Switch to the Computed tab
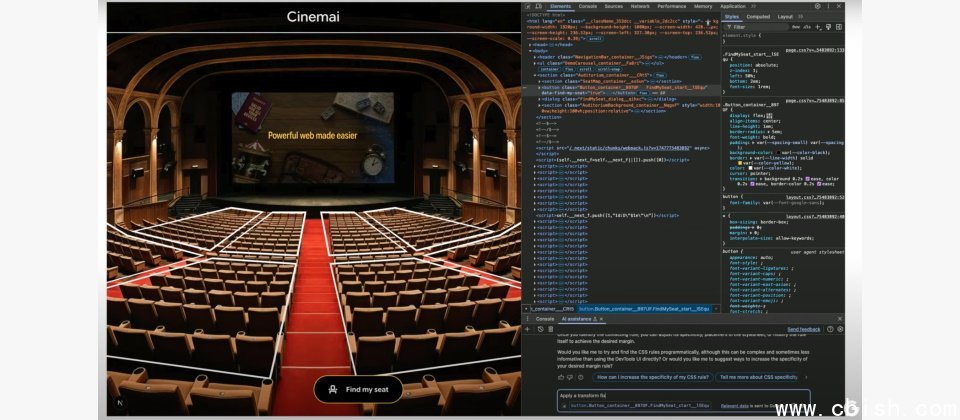Image resolution: width=960 pixels, height=420 pixels. [x=758, y=17]
